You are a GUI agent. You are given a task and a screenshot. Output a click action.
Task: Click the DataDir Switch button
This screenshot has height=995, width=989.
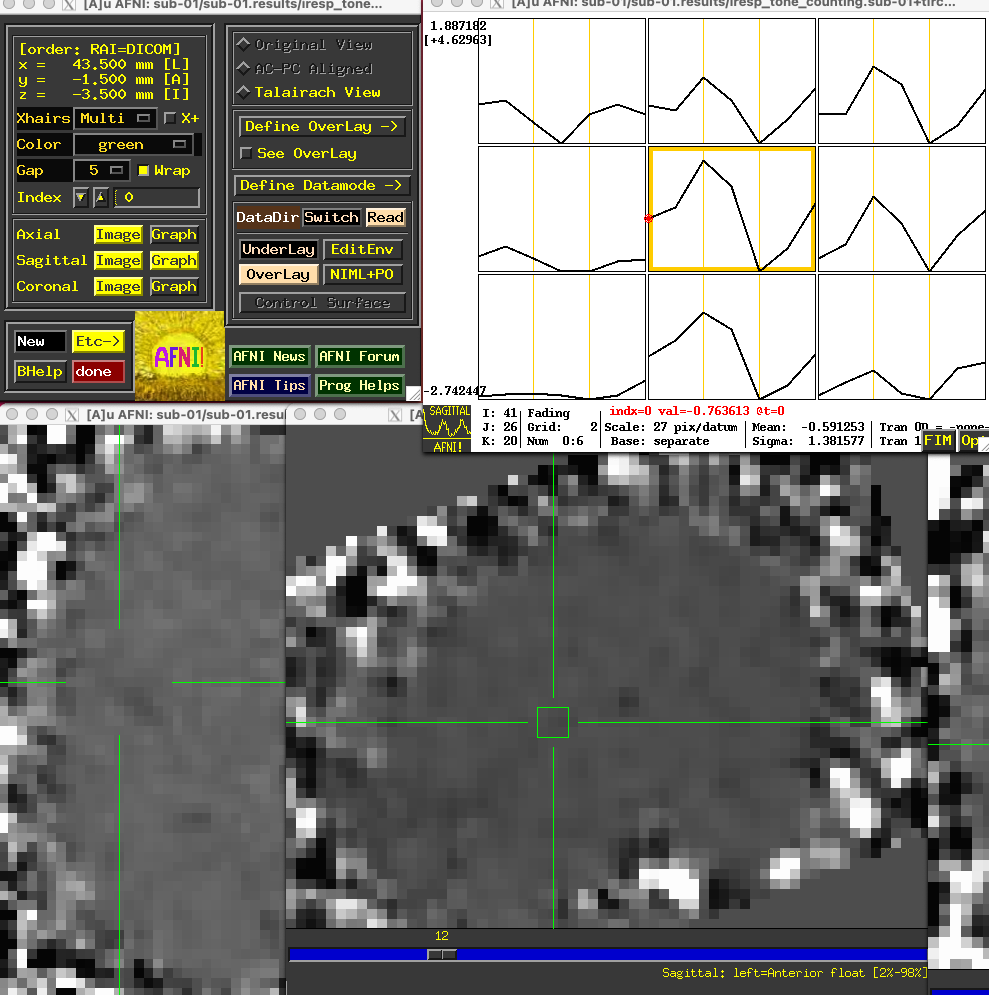(331, 218)
